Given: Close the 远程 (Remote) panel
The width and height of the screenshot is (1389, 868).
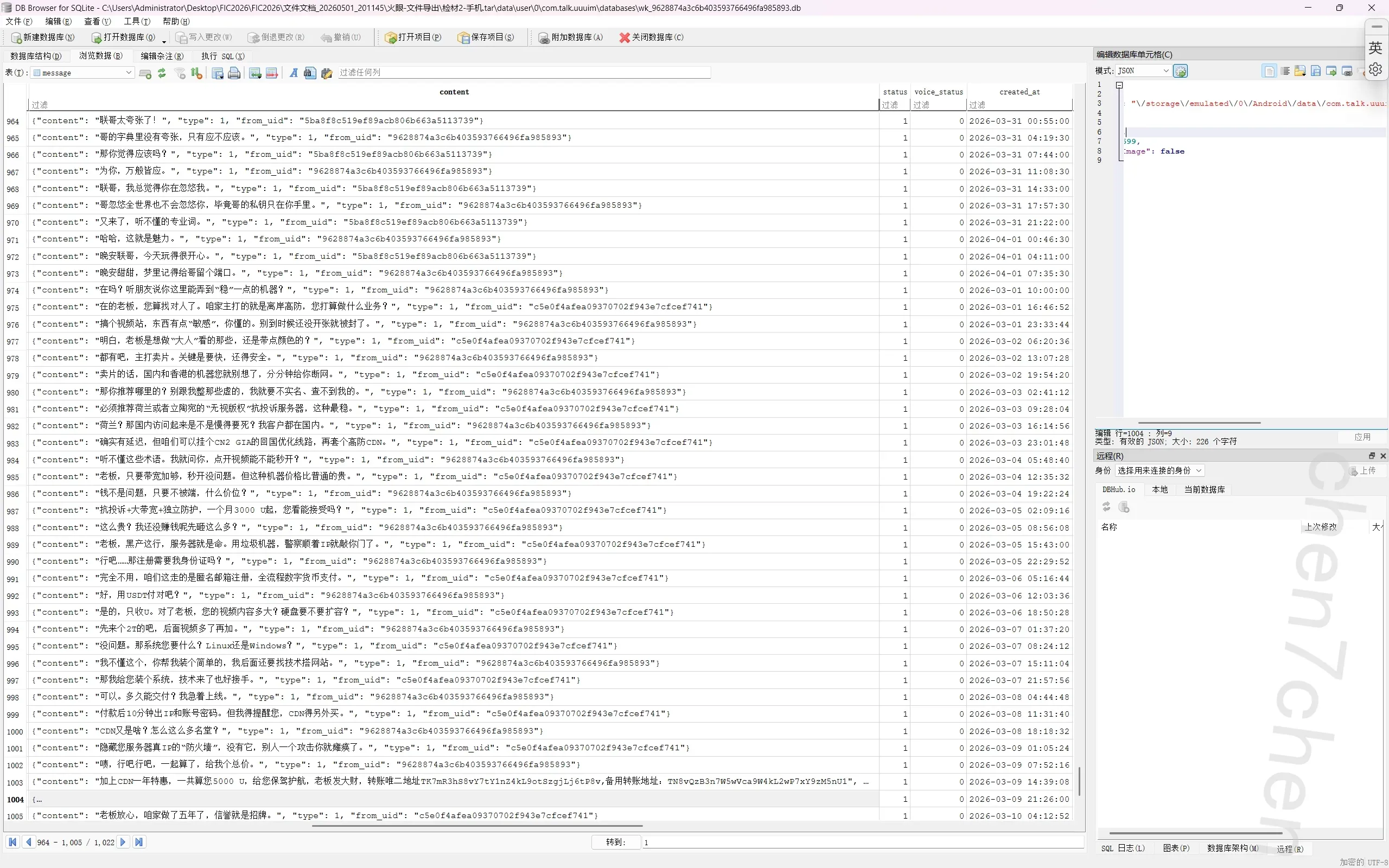Looking at the screenshot, I should [1383, 456].
